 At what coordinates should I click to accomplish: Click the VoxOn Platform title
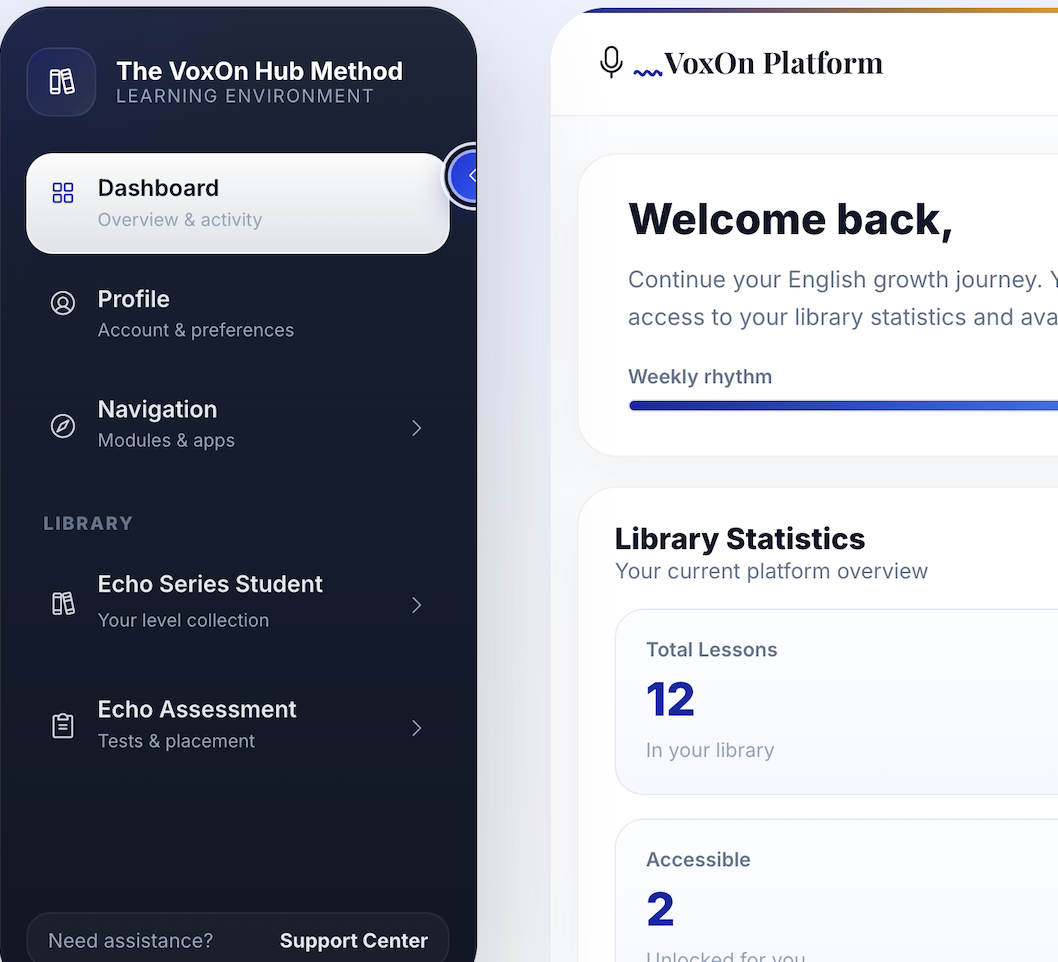773,63
